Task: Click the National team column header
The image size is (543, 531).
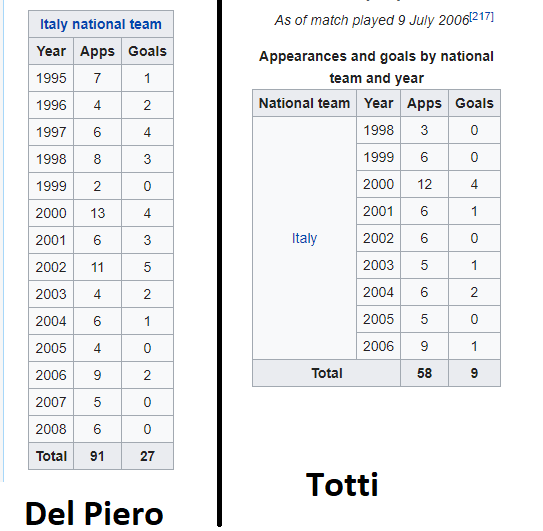Action: (x=304, y=103)
